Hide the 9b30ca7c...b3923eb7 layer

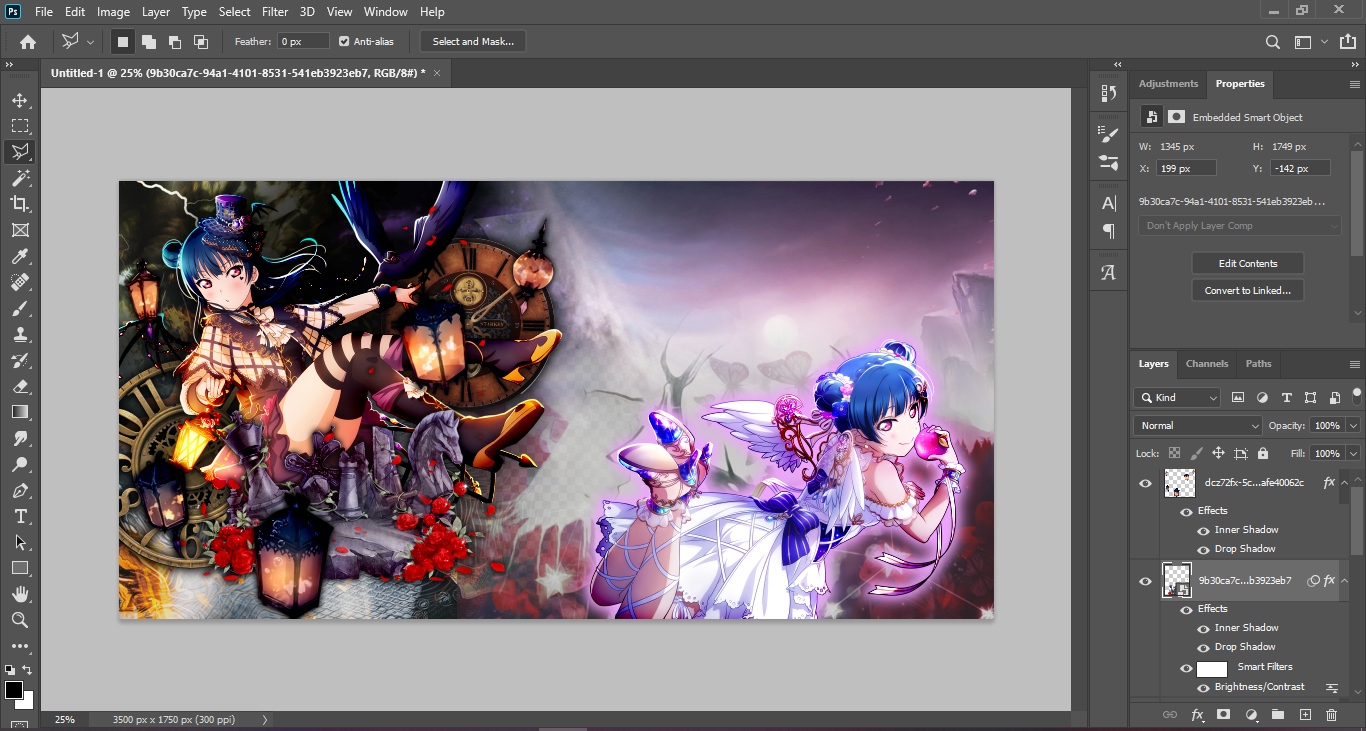(x=1146, y=581)
